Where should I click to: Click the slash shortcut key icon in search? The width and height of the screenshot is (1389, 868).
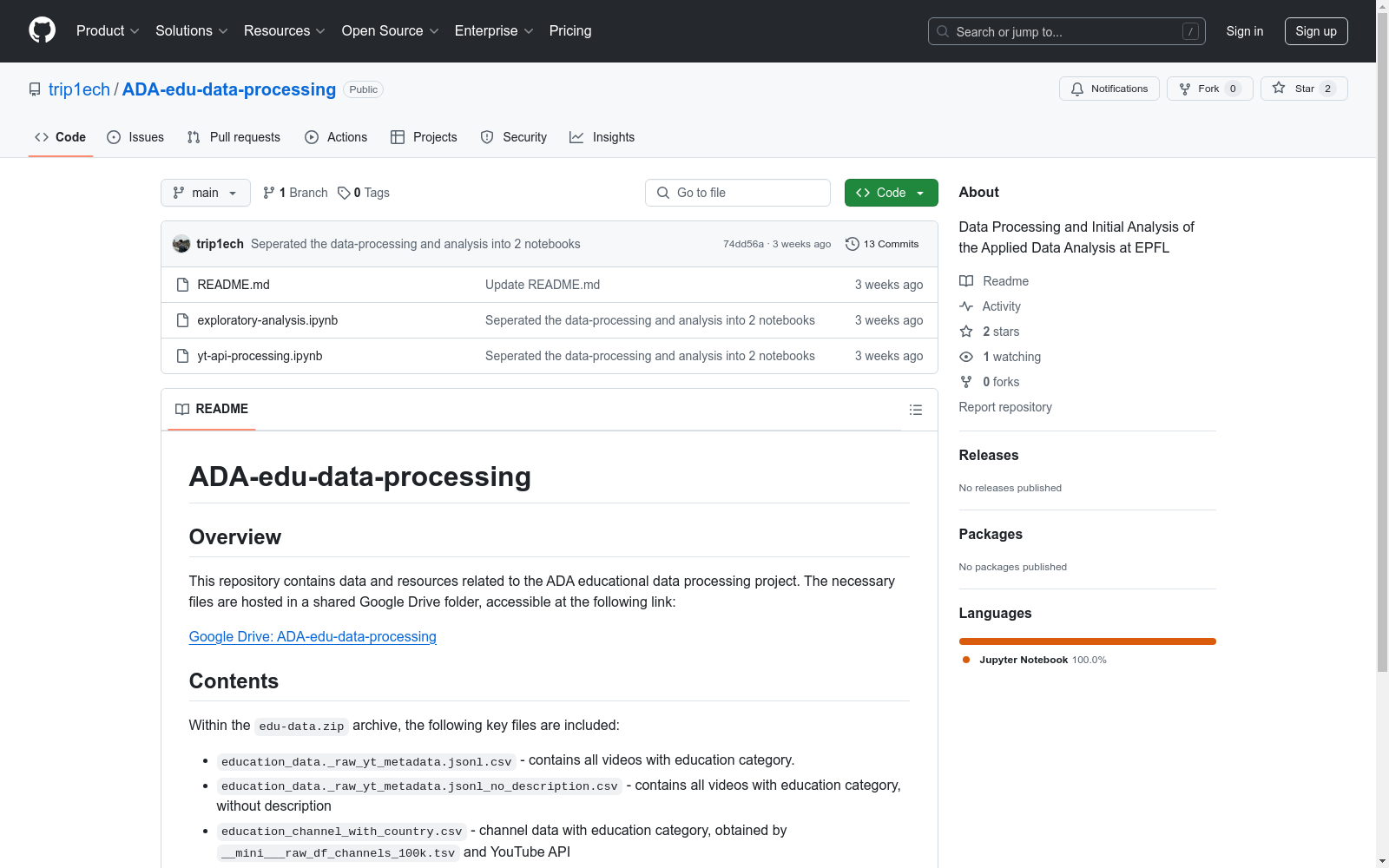[1190, 31]
